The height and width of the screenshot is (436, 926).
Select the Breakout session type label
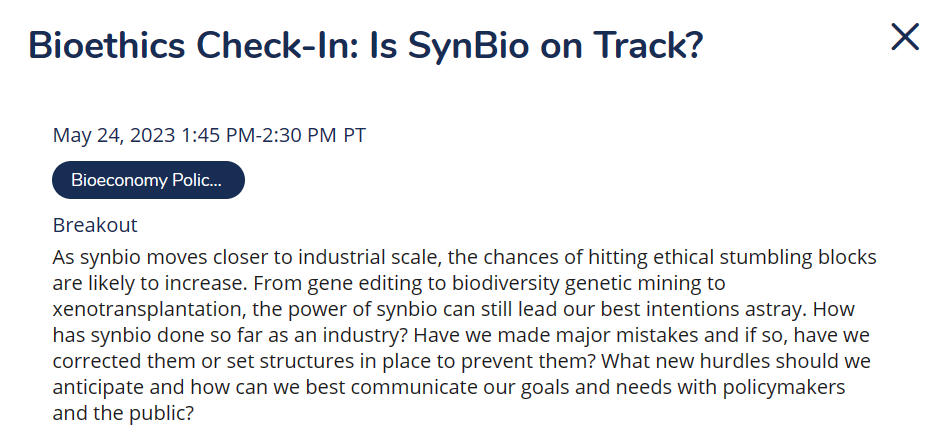coord(95,225)
